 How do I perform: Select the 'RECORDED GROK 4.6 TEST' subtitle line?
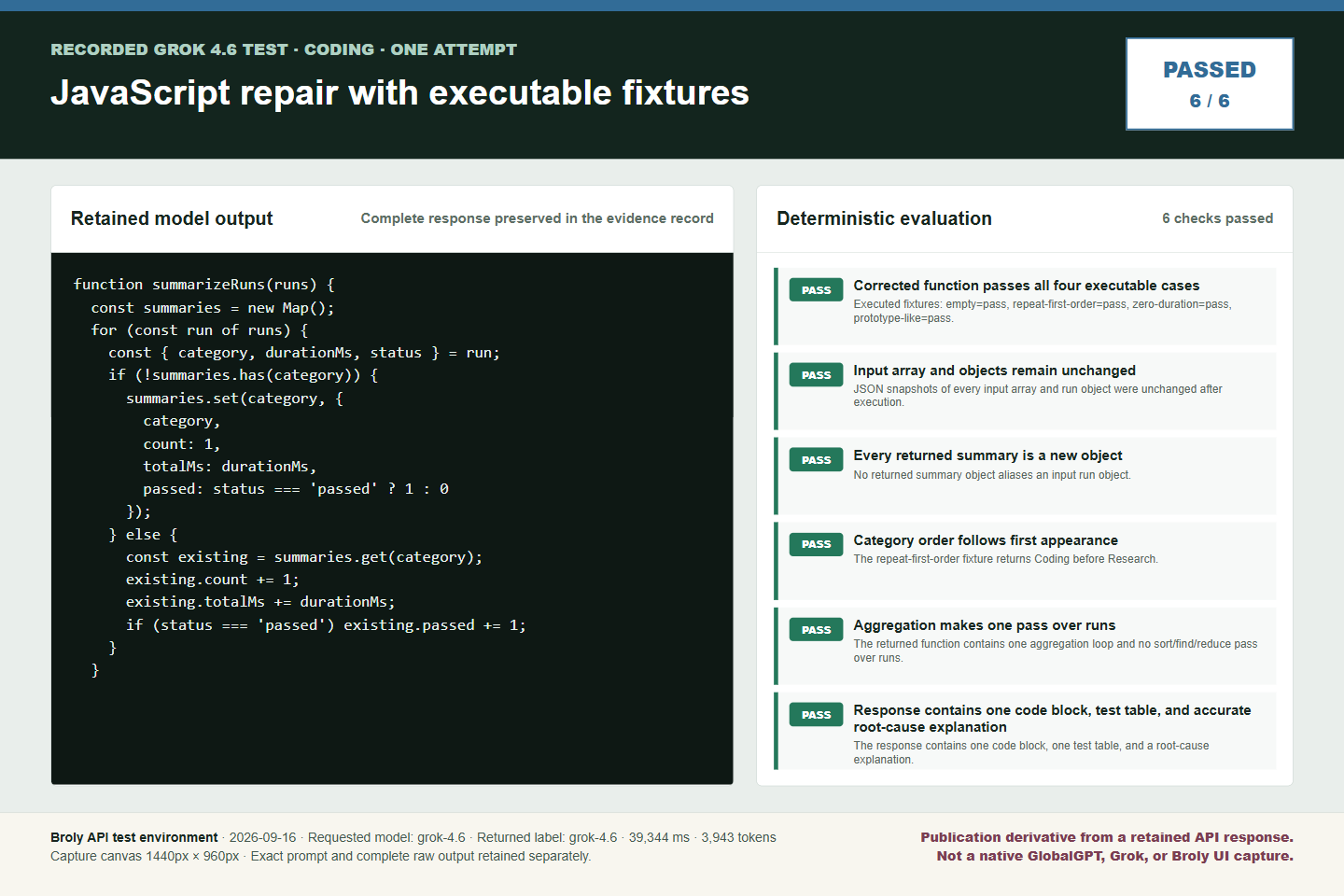tap(284, 49)
